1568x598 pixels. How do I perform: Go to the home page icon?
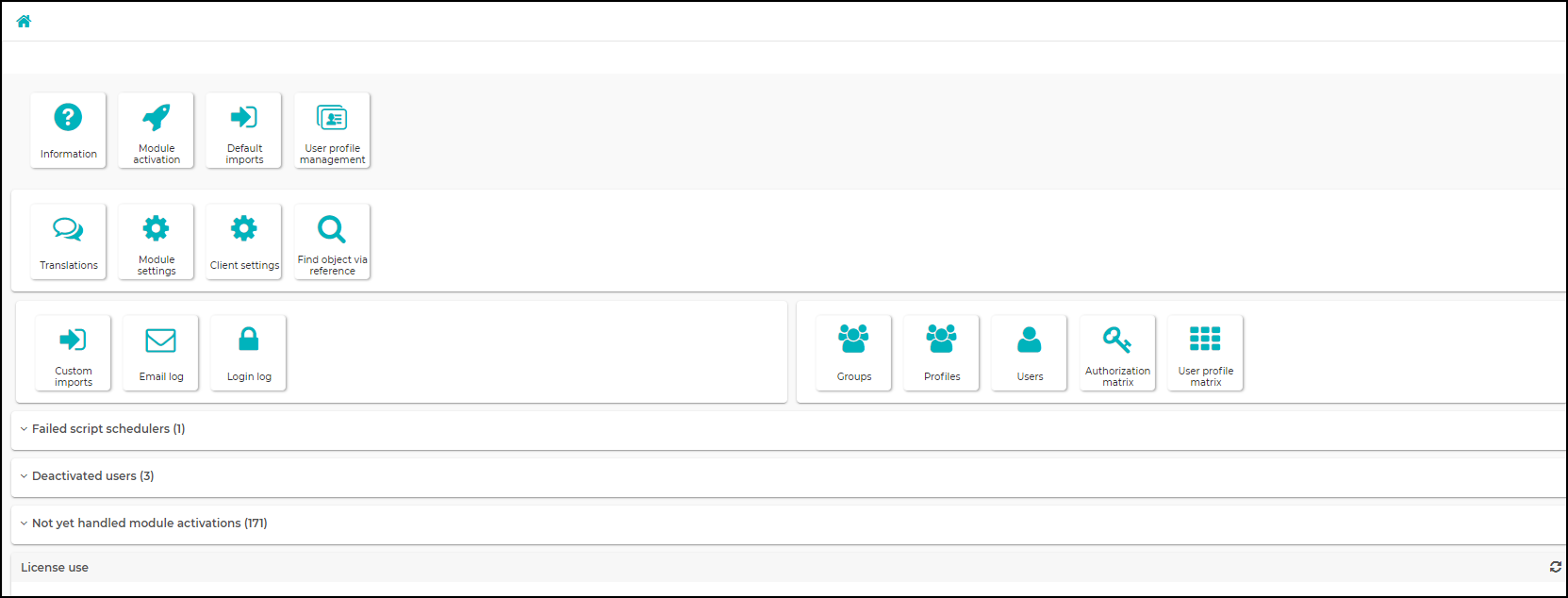coord(24,21)
